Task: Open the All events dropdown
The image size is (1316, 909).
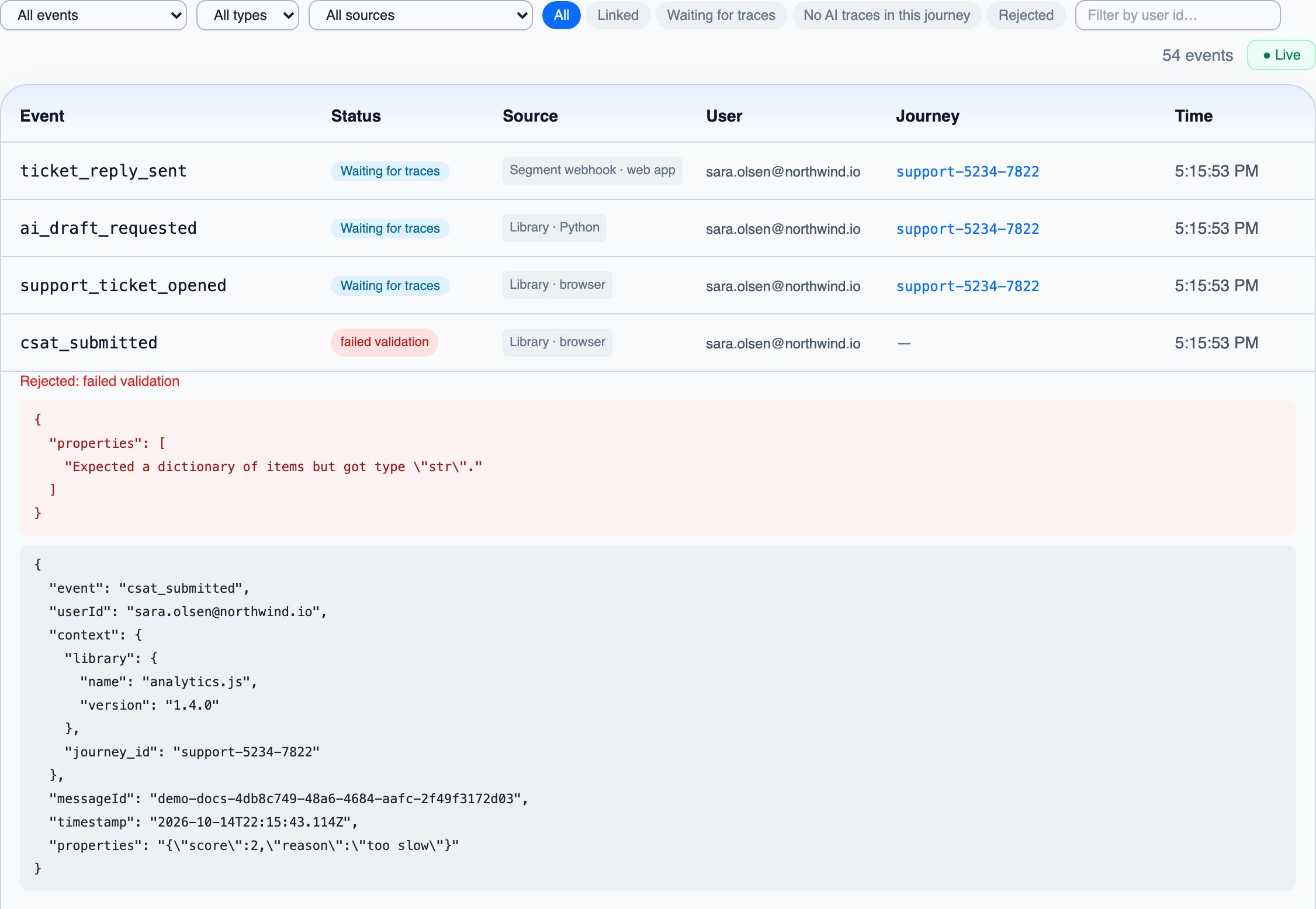Action: point(93,15)
